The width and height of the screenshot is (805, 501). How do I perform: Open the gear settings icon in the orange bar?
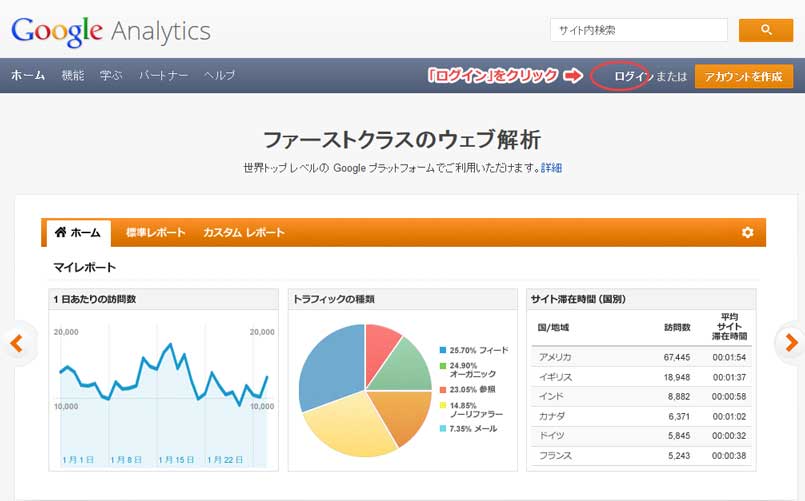(x=748, y=232)
